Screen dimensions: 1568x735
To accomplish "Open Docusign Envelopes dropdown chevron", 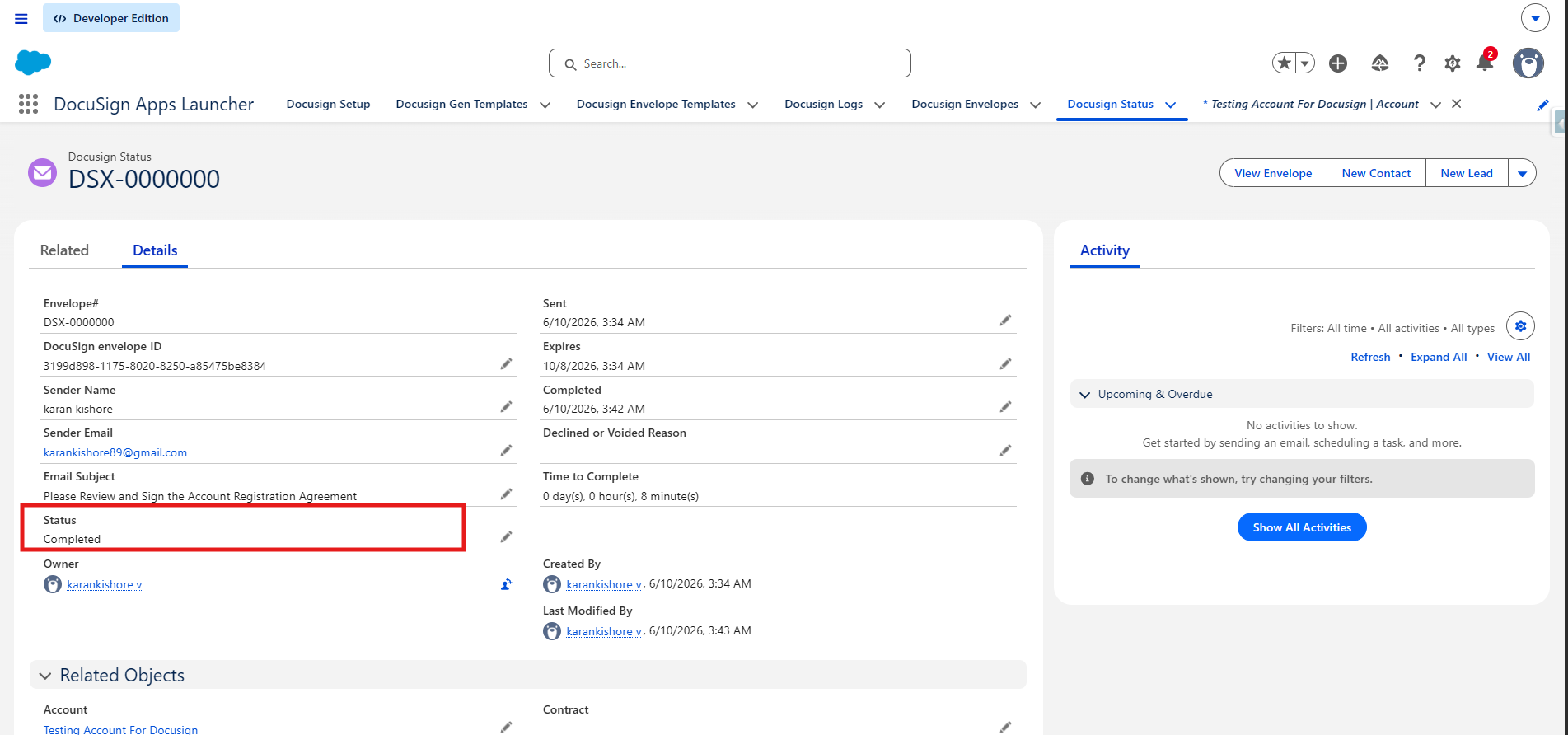I will coord(1036,105).
